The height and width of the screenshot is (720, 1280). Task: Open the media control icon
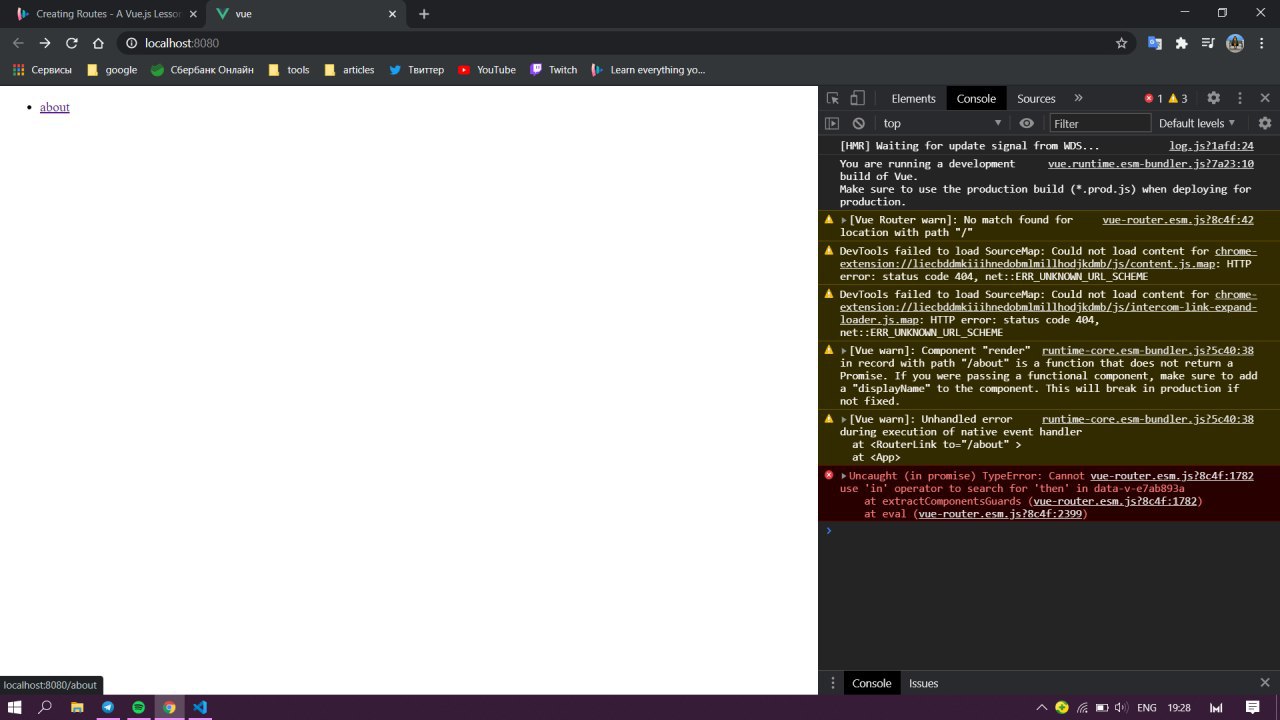(1208, 43)
